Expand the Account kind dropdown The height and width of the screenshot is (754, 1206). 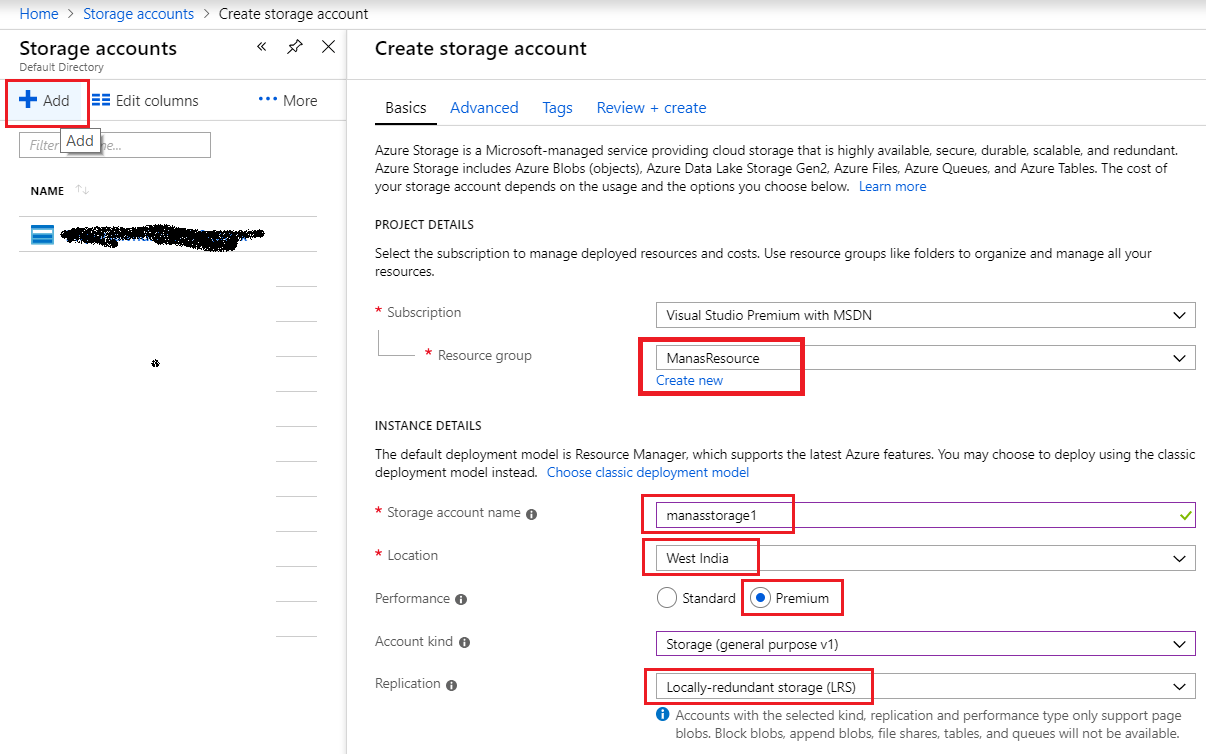pyautogui.click(x=926, y=644)
